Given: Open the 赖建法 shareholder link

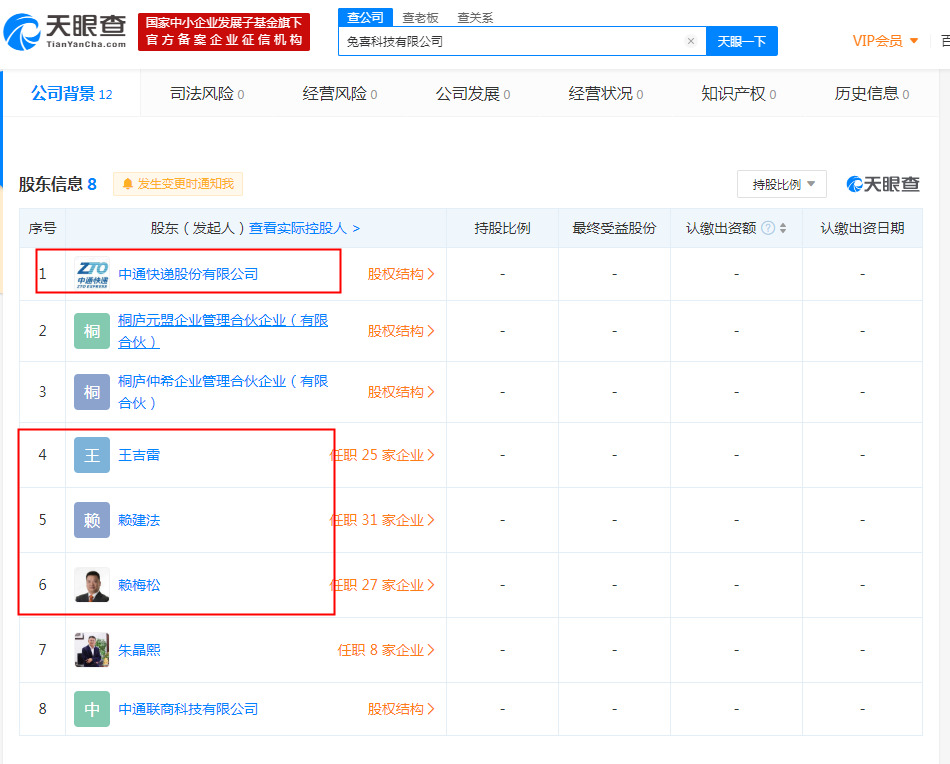Looking at the screenshot, I should coord(139,520).
